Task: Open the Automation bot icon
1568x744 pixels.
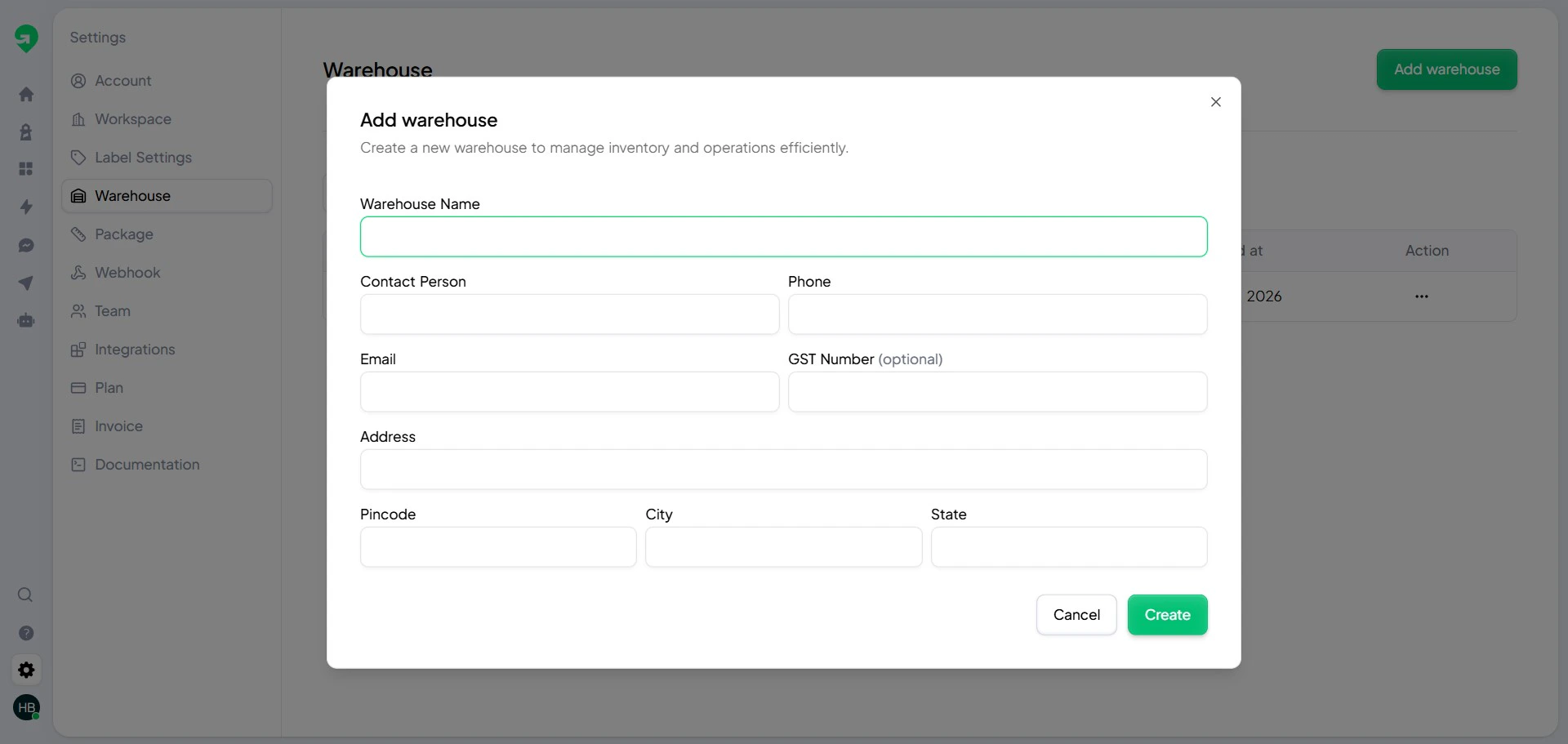Action: [26, 320]
